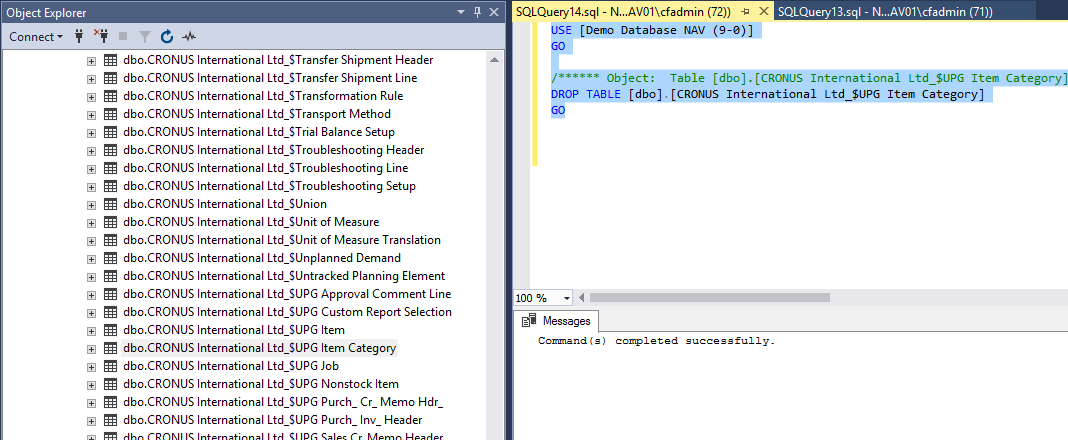Refresh Object Explorer with the circular arrow icon
This screenshot has width=1068, height=440.
pyautogui.click(x=167, y=37)
